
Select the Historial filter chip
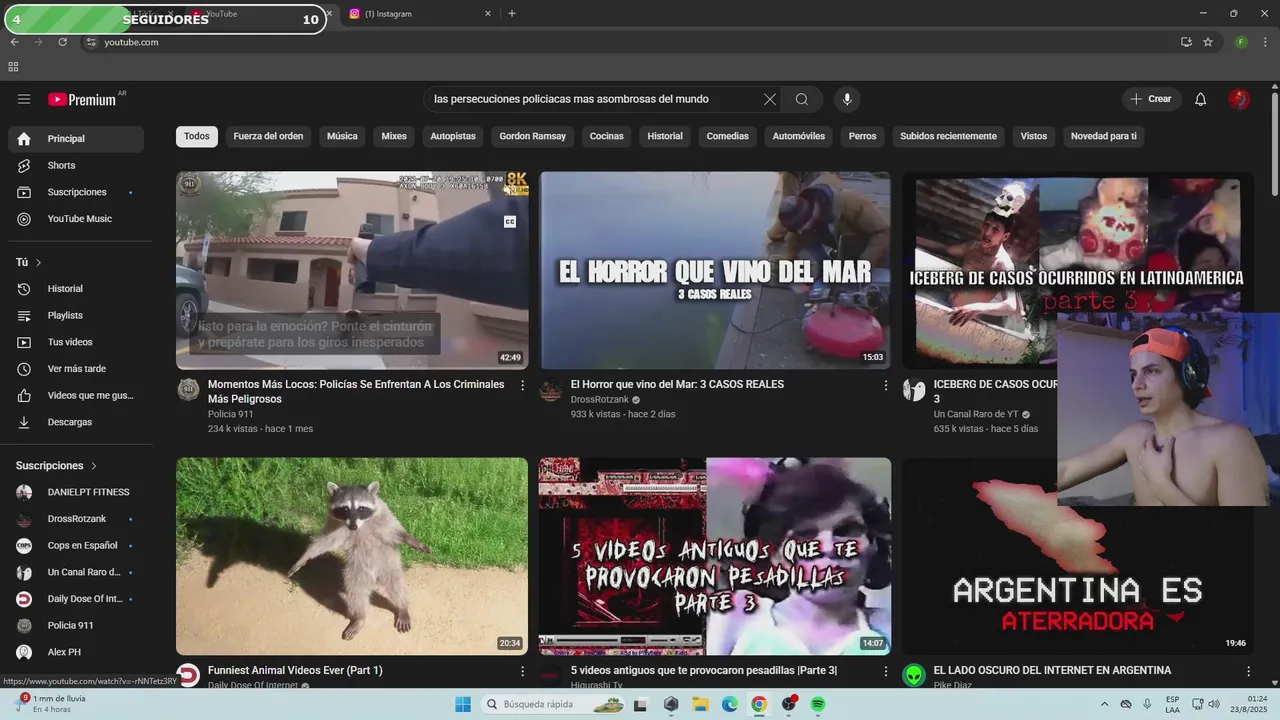[x=665, y=136]
